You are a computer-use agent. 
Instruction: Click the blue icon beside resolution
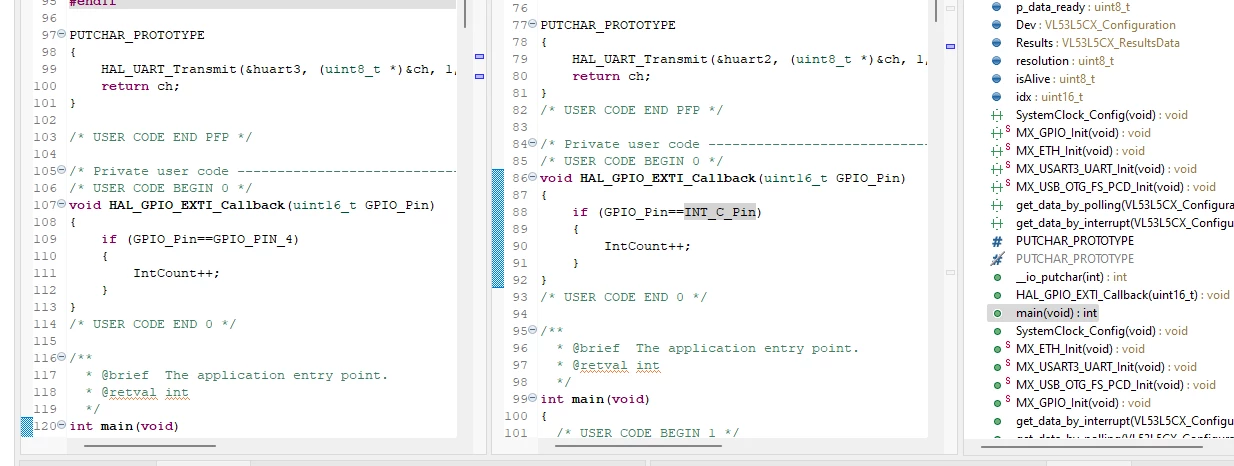[996, 61]
